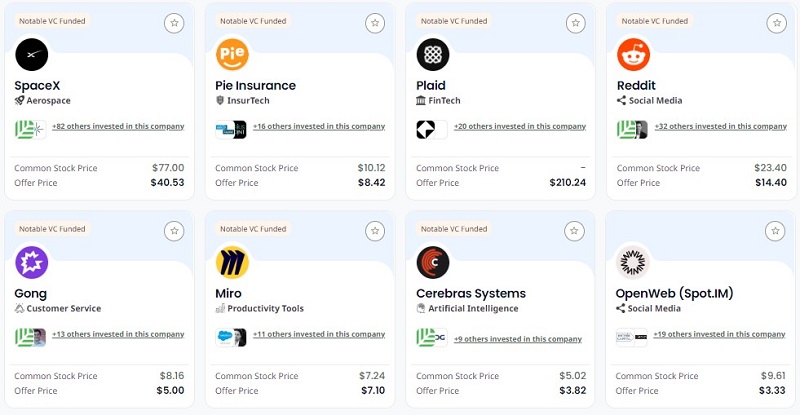The image size is (800, 415).
Task: Click the OpenWeb (Spot.IM) logo
Action: coord(634,262)
